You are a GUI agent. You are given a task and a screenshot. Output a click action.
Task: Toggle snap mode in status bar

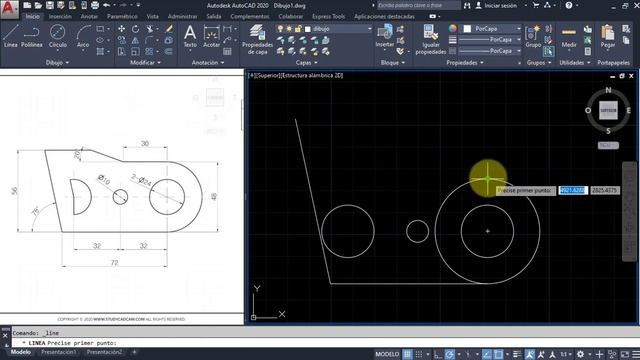pos(419,354)
